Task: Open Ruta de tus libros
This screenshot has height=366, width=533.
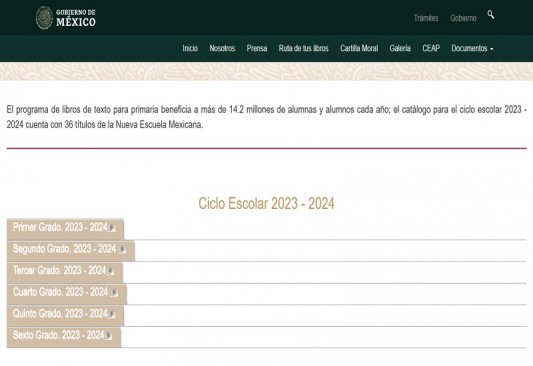Action: pyautogui.click(x=304, y=48)
